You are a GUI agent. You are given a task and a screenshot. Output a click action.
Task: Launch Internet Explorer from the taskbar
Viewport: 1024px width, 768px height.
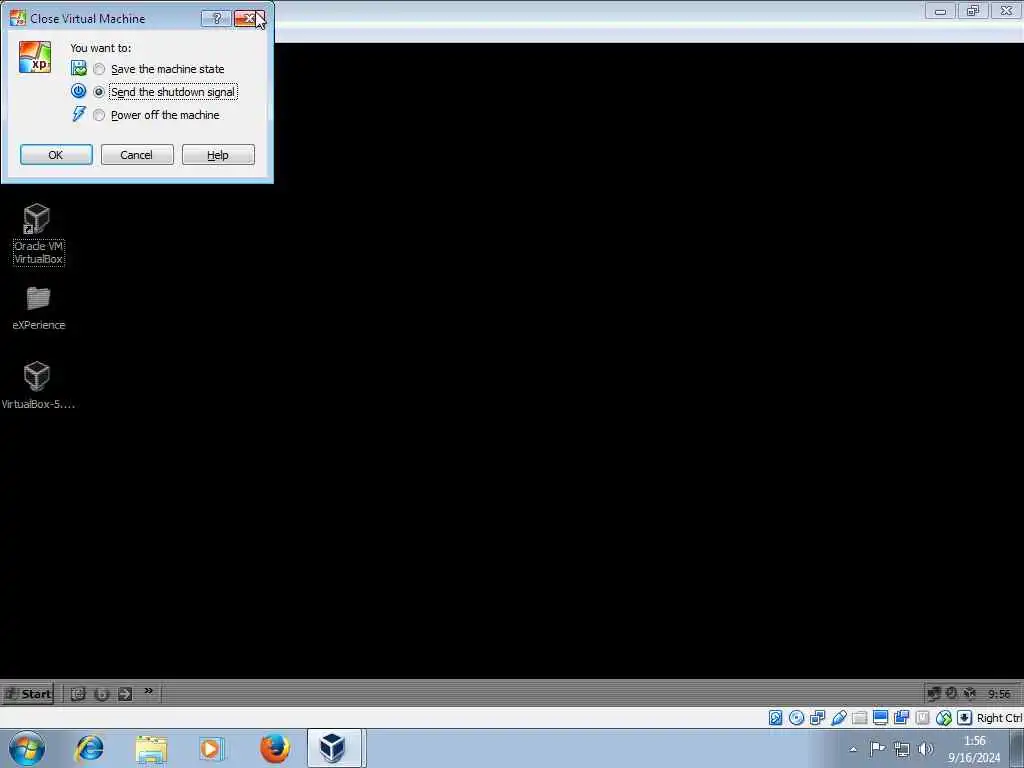point(89,748)
